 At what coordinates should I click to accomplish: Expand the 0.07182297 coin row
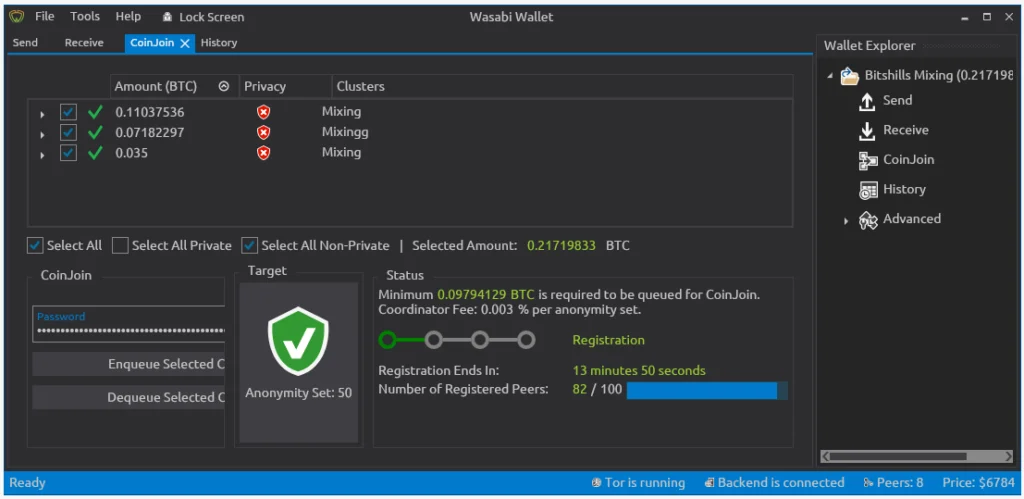coord(42,135)
